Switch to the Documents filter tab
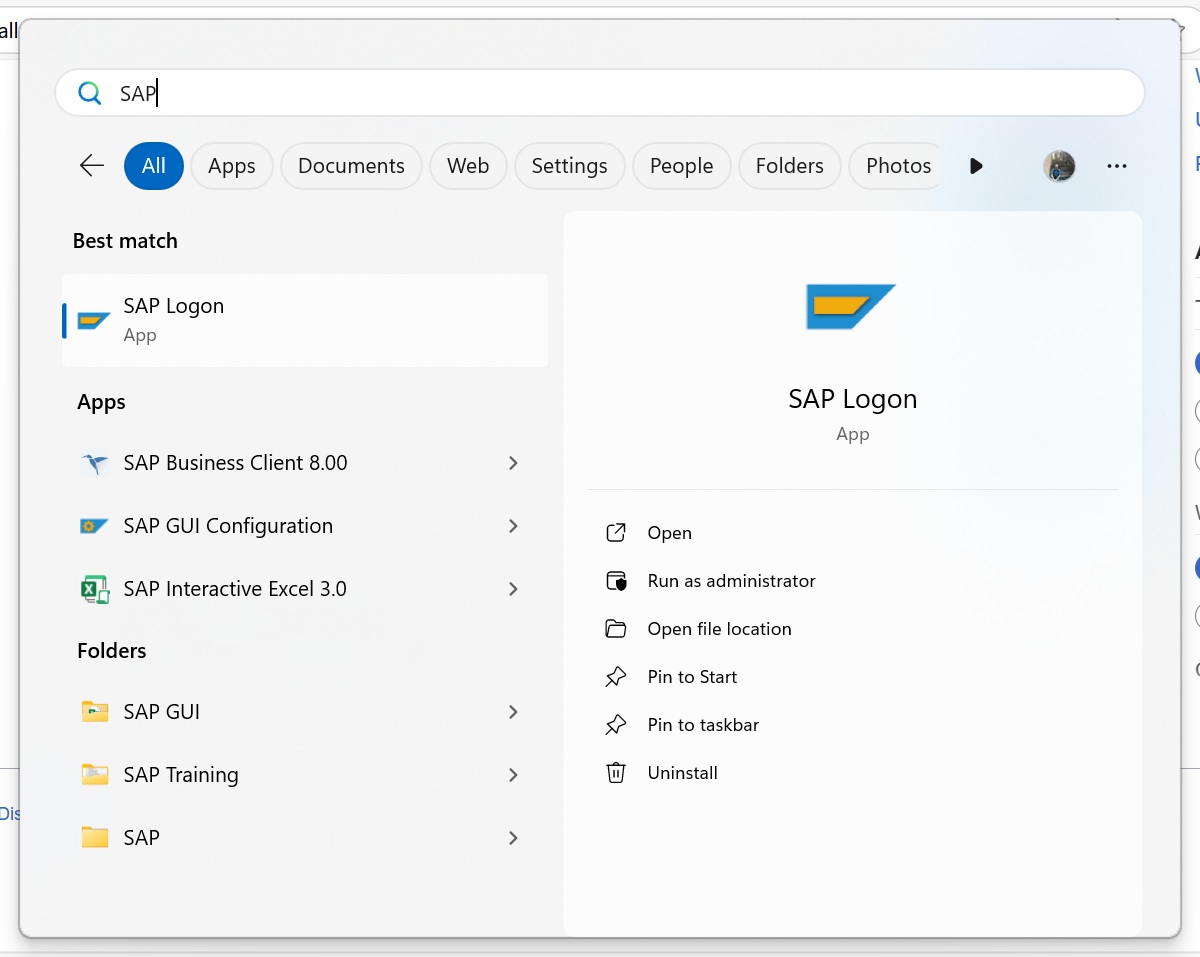 (351, 166)
